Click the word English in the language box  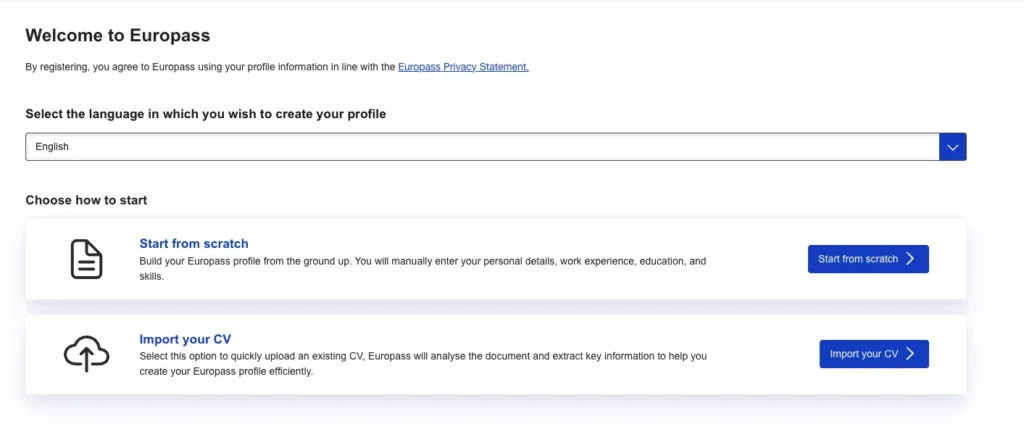52,147
